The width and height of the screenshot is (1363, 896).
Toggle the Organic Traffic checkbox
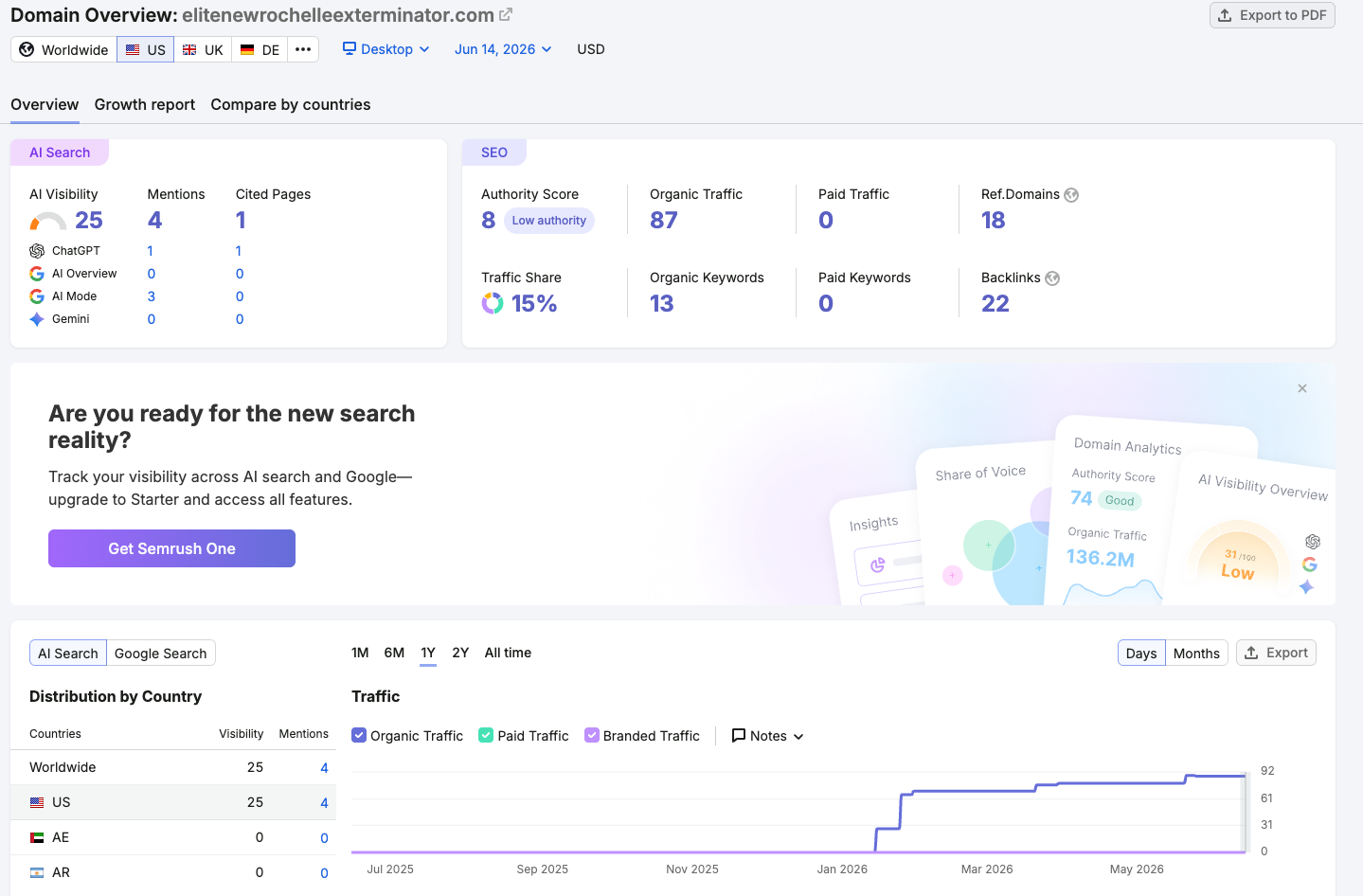[x=359, y=735]
